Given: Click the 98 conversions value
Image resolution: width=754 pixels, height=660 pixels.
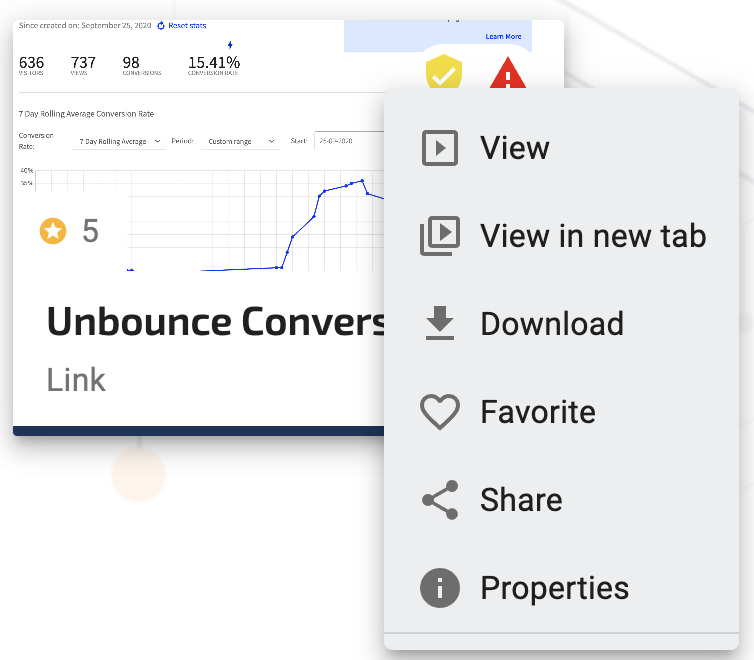Looking at the screenshot, I should click(x=131, y=62).
